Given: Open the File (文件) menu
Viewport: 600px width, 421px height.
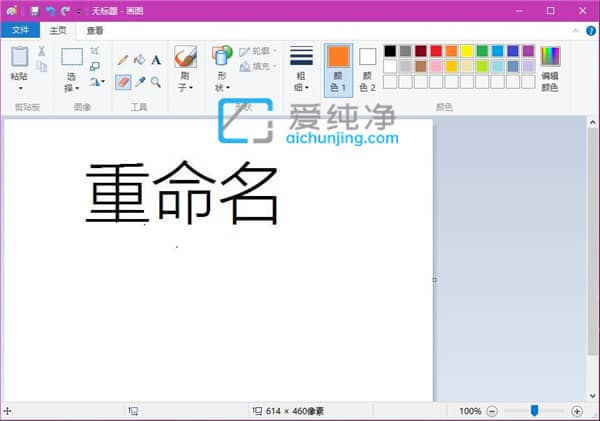Looking at the screenshot, I should pyautogui.click(x=20, y=30).
